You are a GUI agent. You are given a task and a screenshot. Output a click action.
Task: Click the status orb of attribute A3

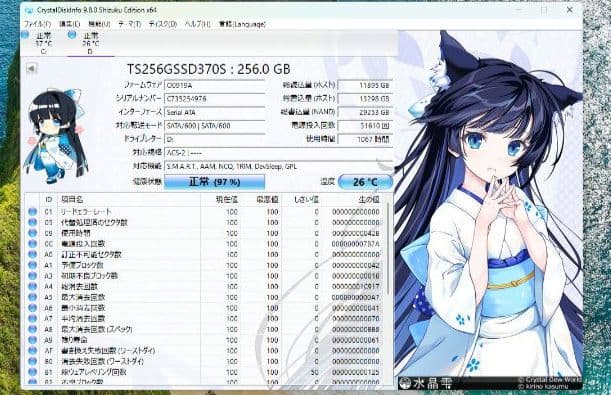(x=33, y=276)
